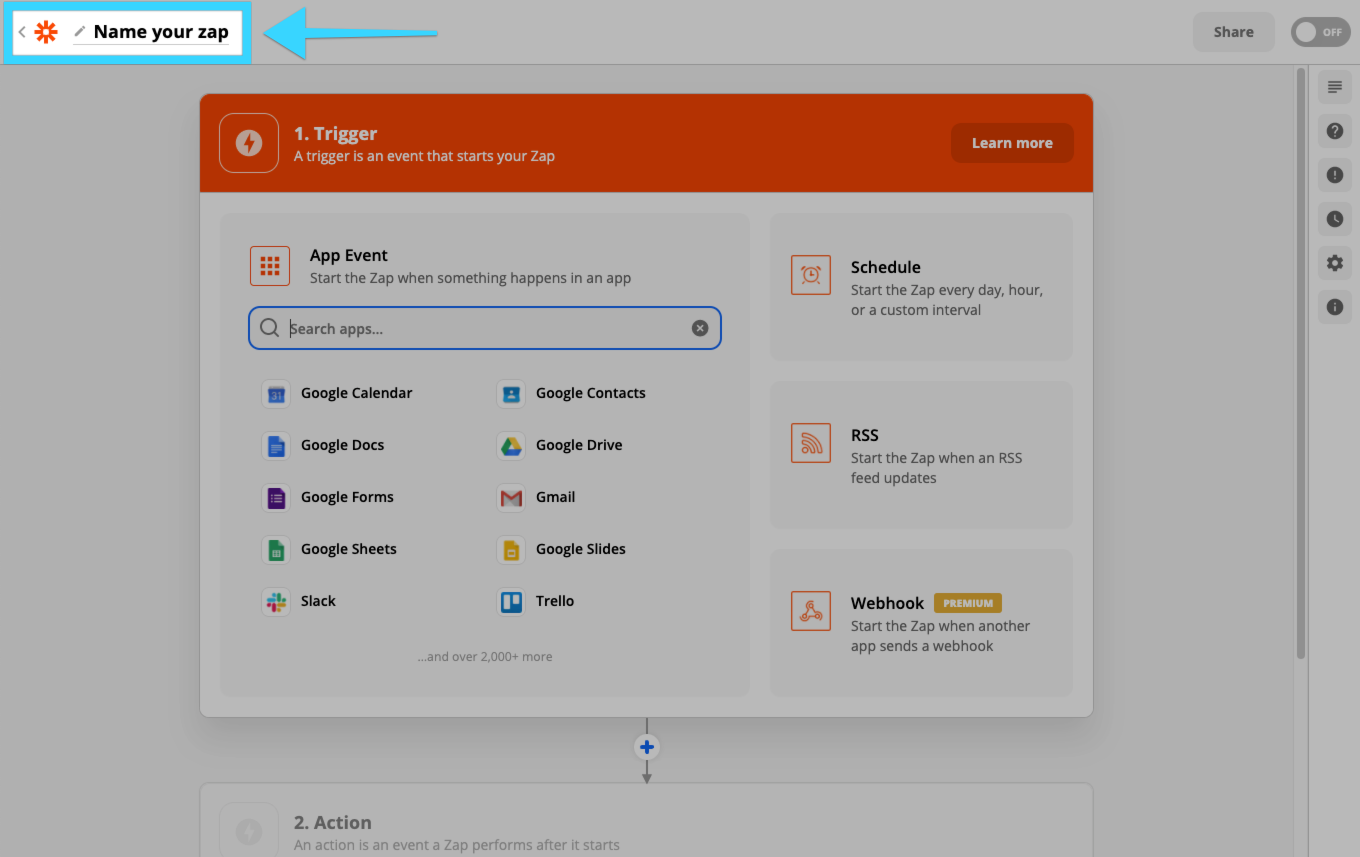Image resolution: width=1360 pixels, height=857 pixels.
Task: Click '...and over 2,000+ more' text
Action: pos(485,657)
